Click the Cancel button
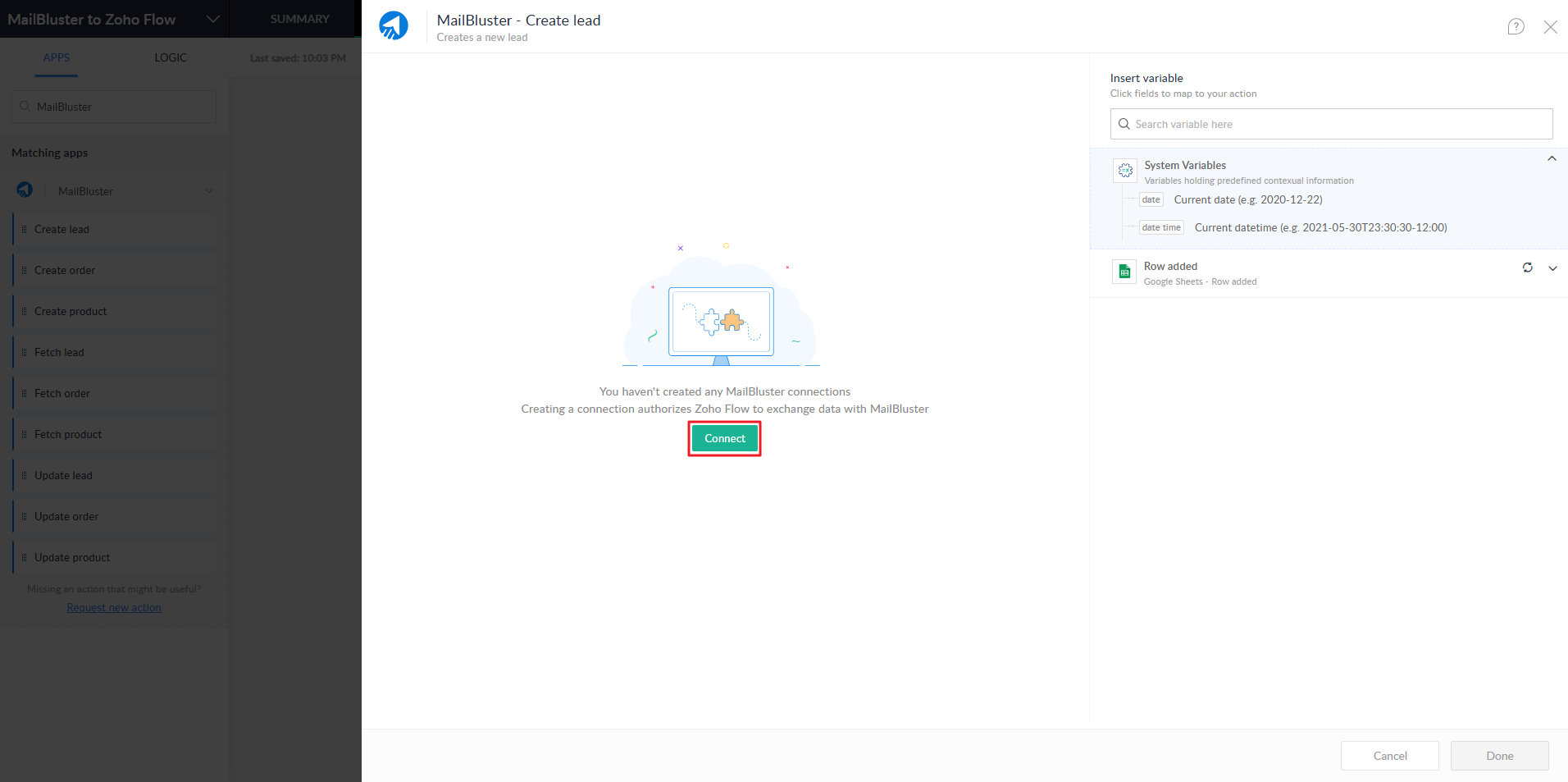The width and height of the screenshot is (1568, 782). point(1389,756)
